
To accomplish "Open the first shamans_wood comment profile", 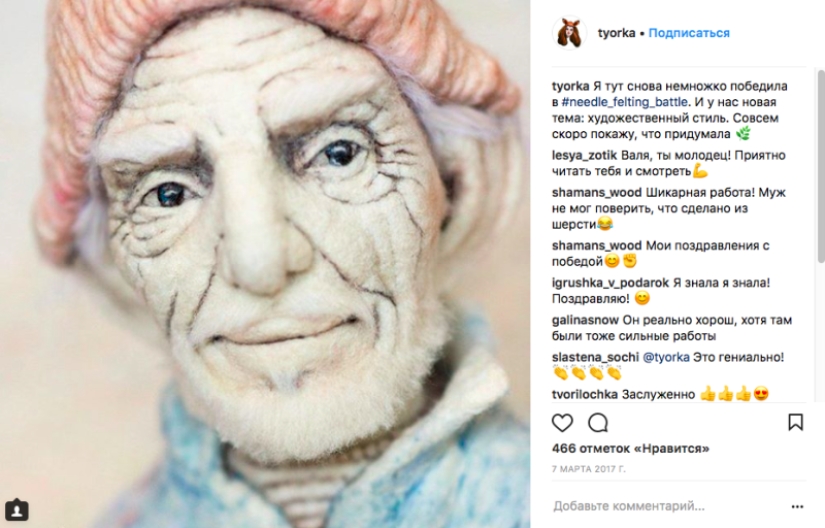I will (x=597, y=192).
